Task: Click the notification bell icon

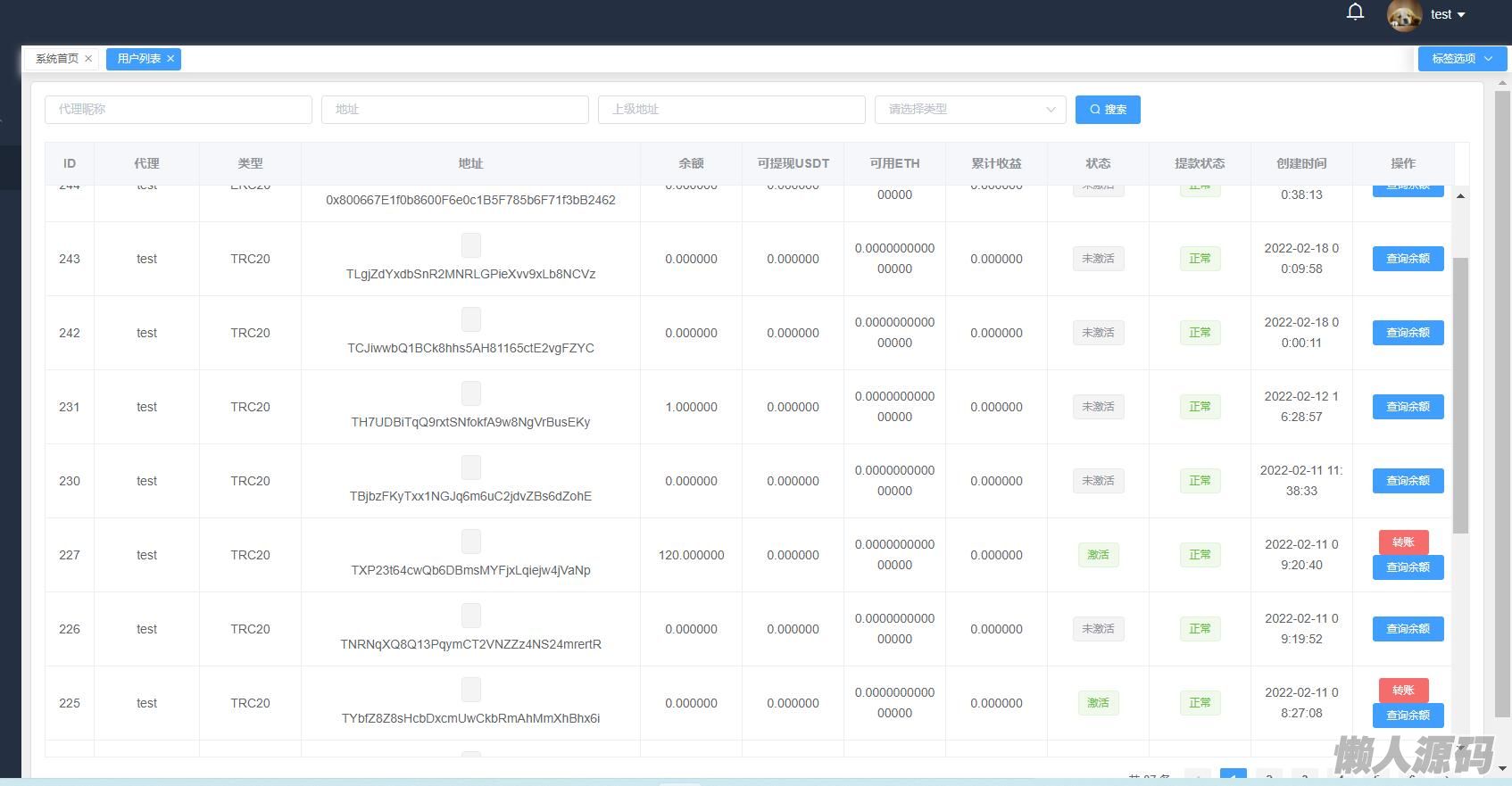Action: [x=1355, y=12]
